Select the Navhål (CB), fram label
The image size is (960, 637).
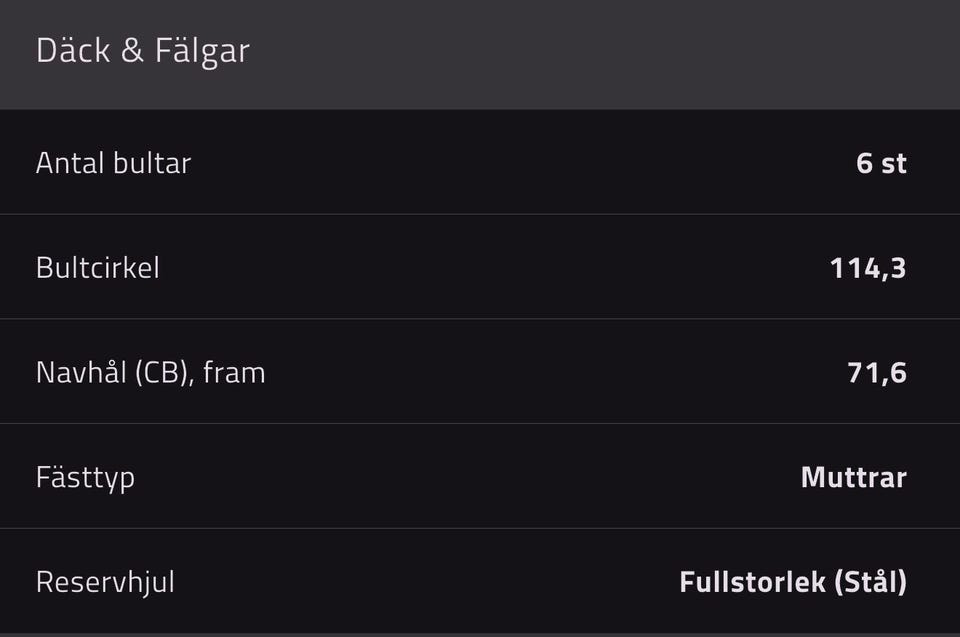[150, 373]
